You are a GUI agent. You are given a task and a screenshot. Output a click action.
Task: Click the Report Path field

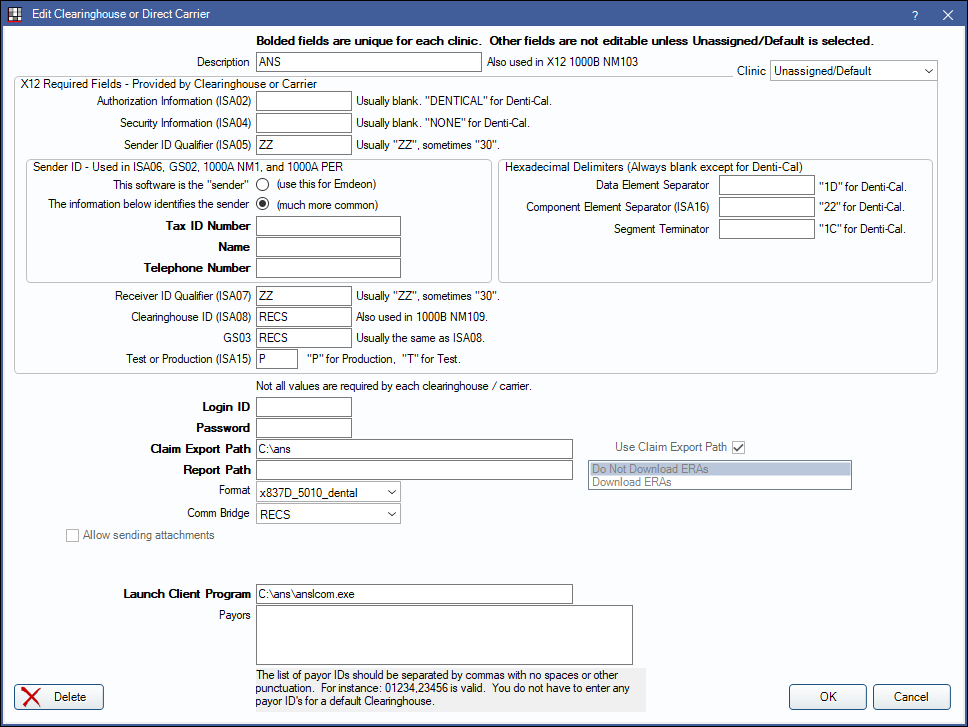414,470
